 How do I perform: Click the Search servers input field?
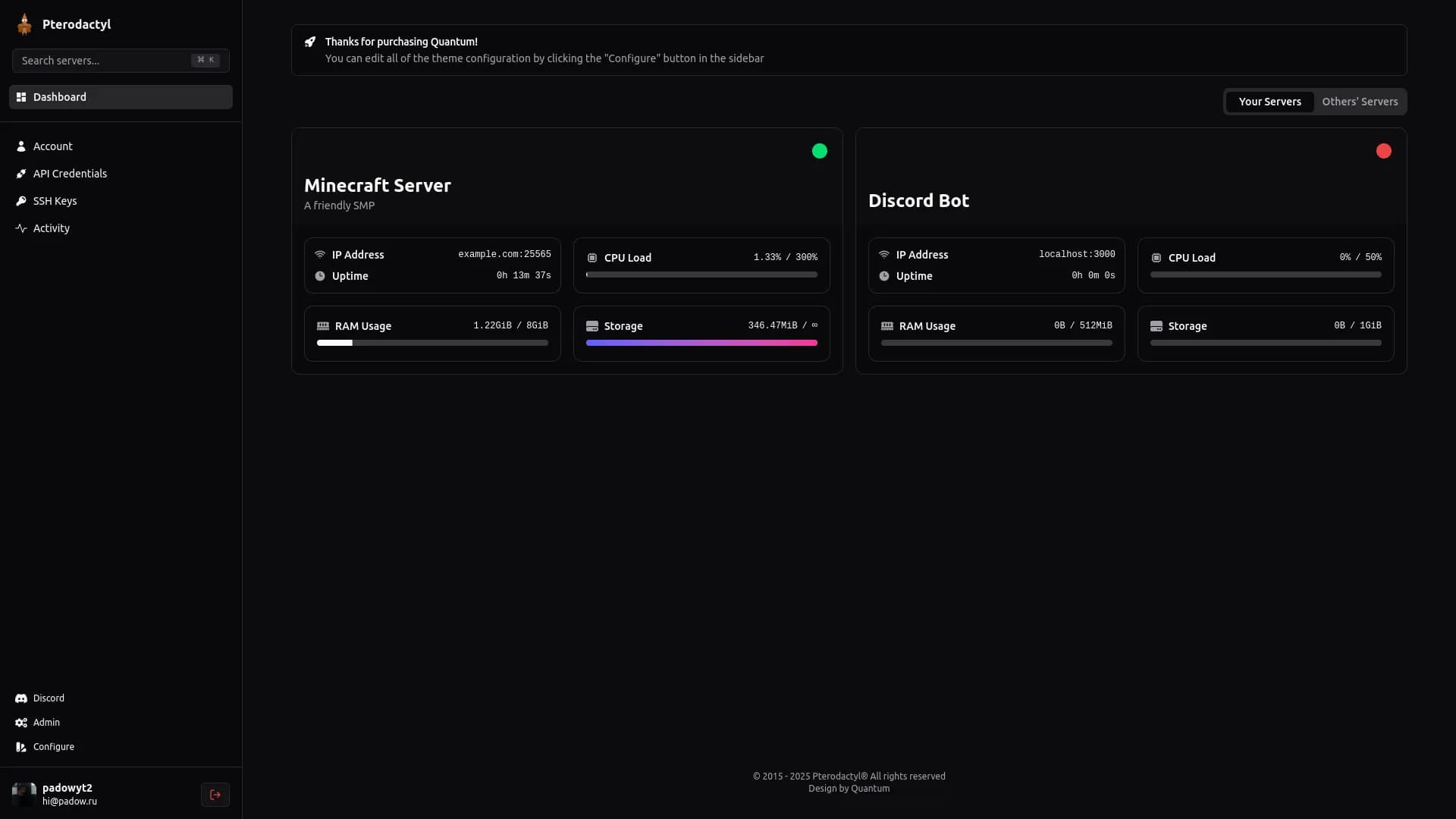tap(106, 60)
